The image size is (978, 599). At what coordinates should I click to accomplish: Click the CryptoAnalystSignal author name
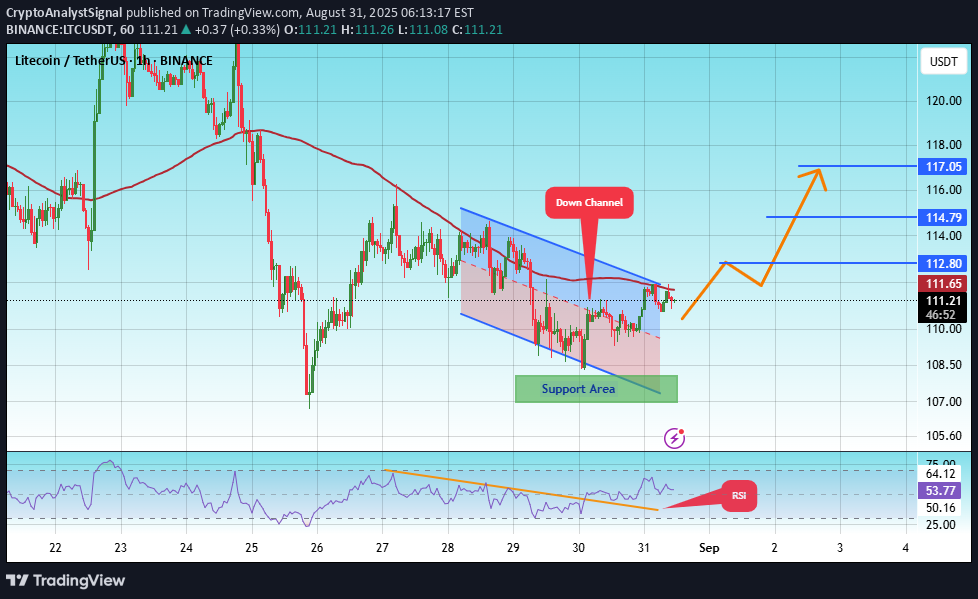pyautogui.click(x=64, y=12)
